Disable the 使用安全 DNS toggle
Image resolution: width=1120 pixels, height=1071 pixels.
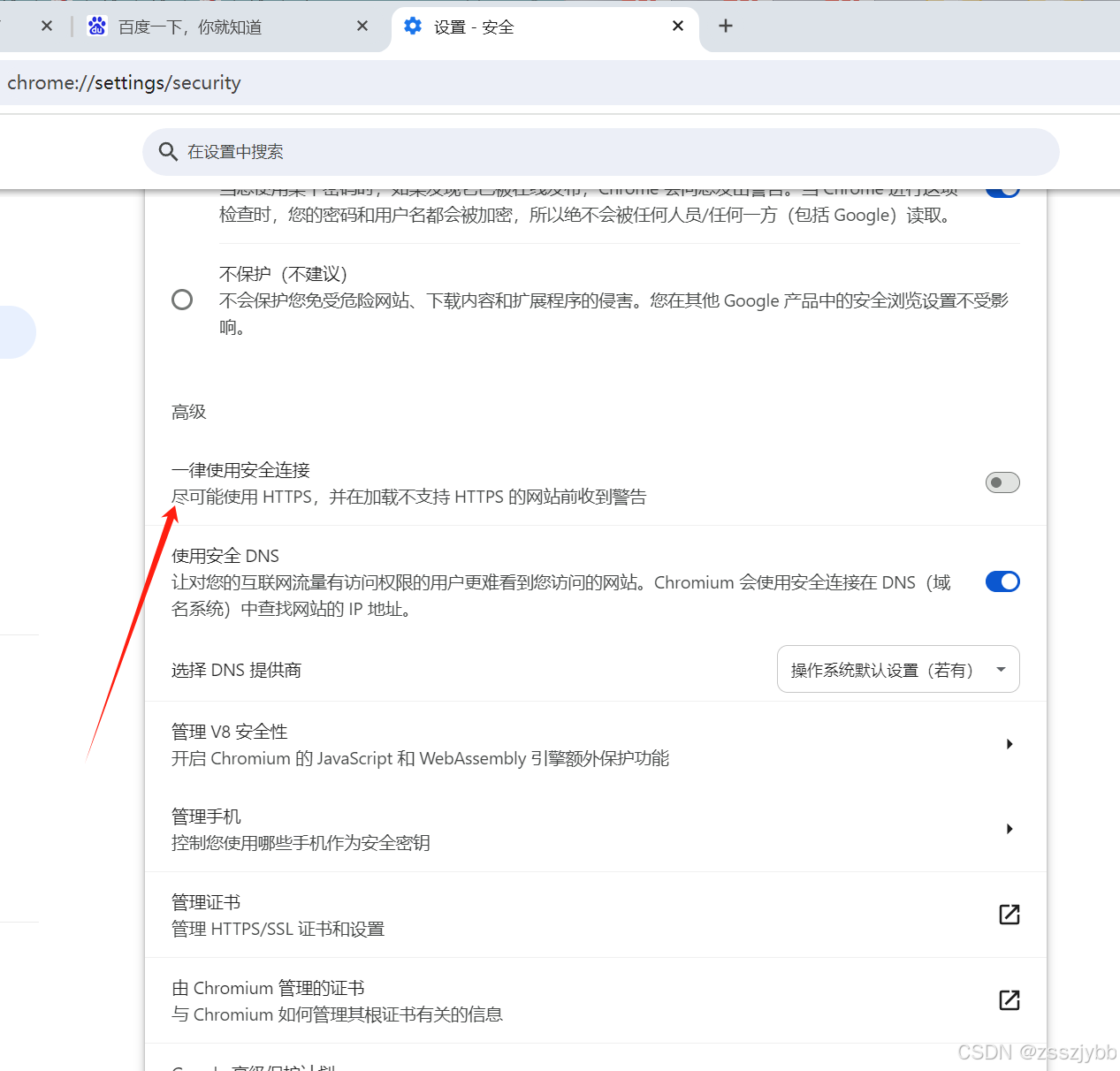coord(1002,581)
